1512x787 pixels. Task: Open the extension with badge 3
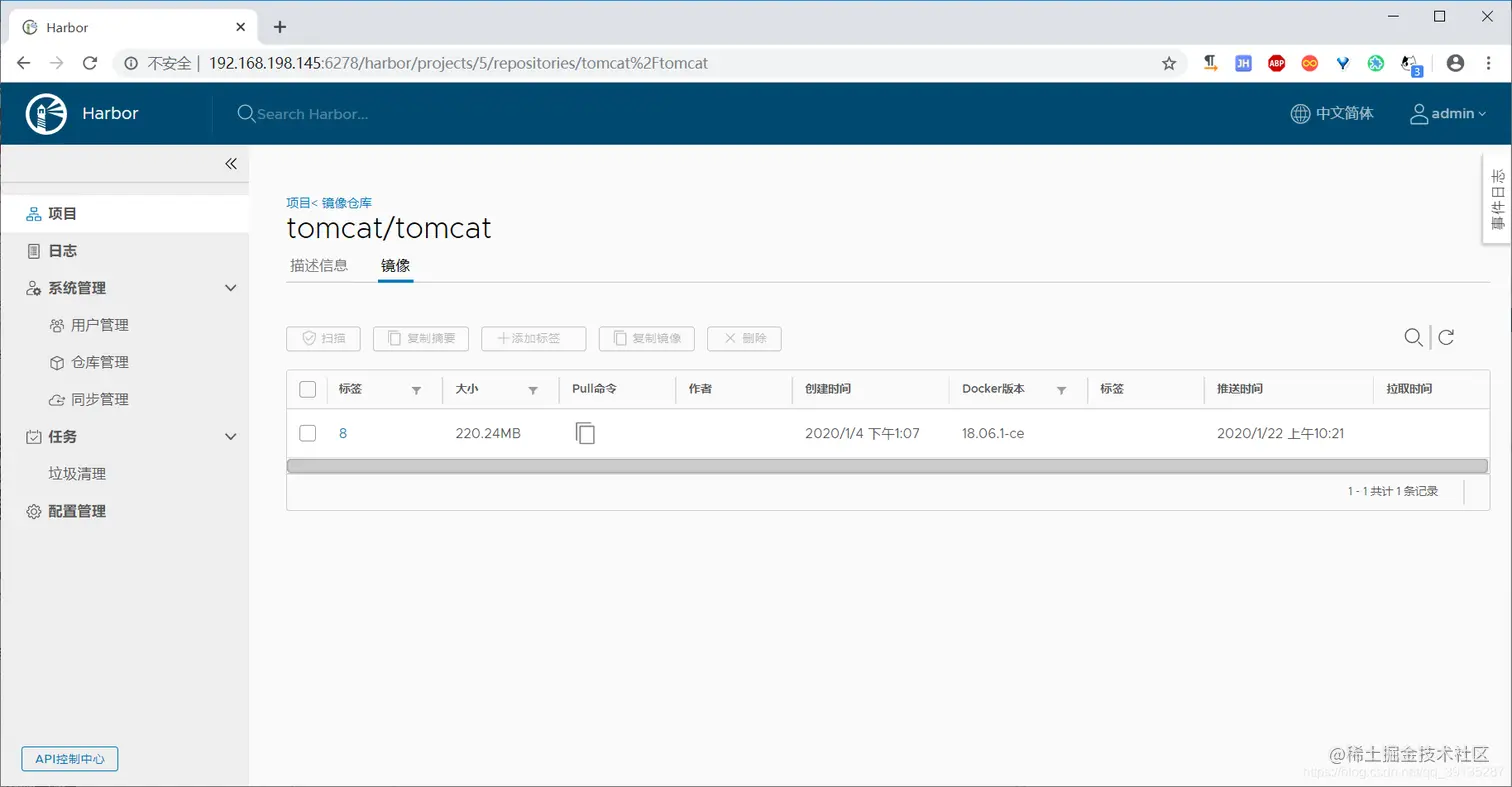point(1411,65)
